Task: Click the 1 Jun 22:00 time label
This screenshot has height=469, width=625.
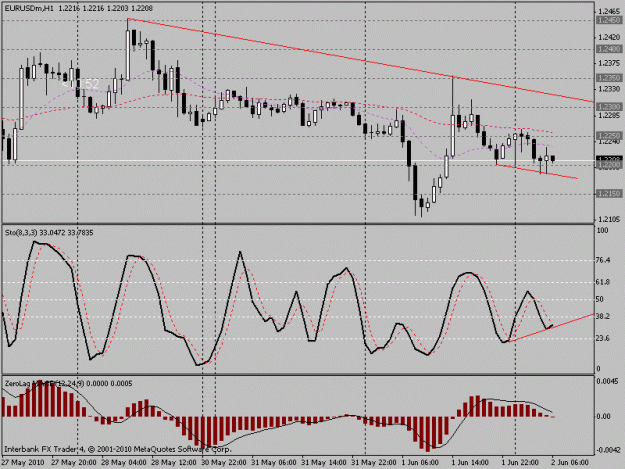Action: point(520,463)
